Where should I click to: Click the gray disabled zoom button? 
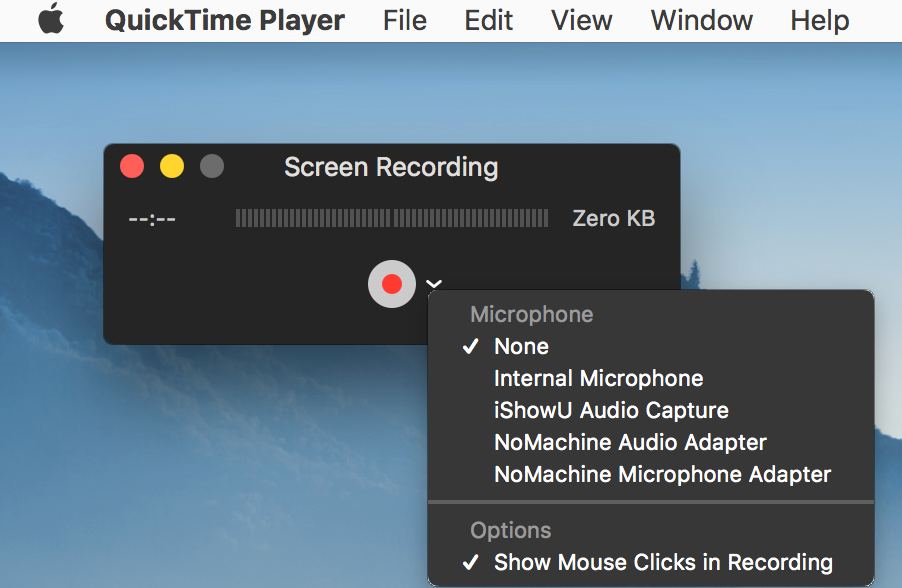click(x=212, y=166)
